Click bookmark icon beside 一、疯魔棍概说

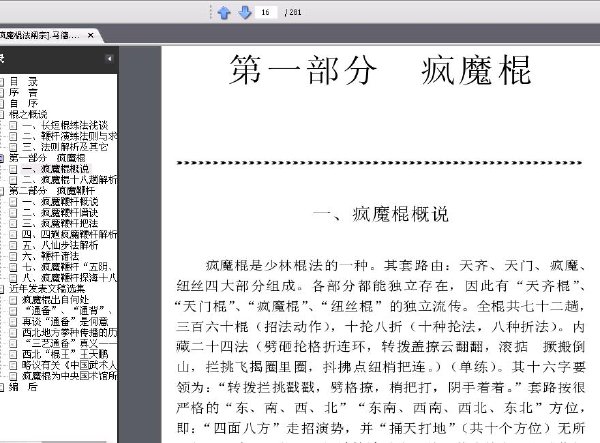click(13, 169)
